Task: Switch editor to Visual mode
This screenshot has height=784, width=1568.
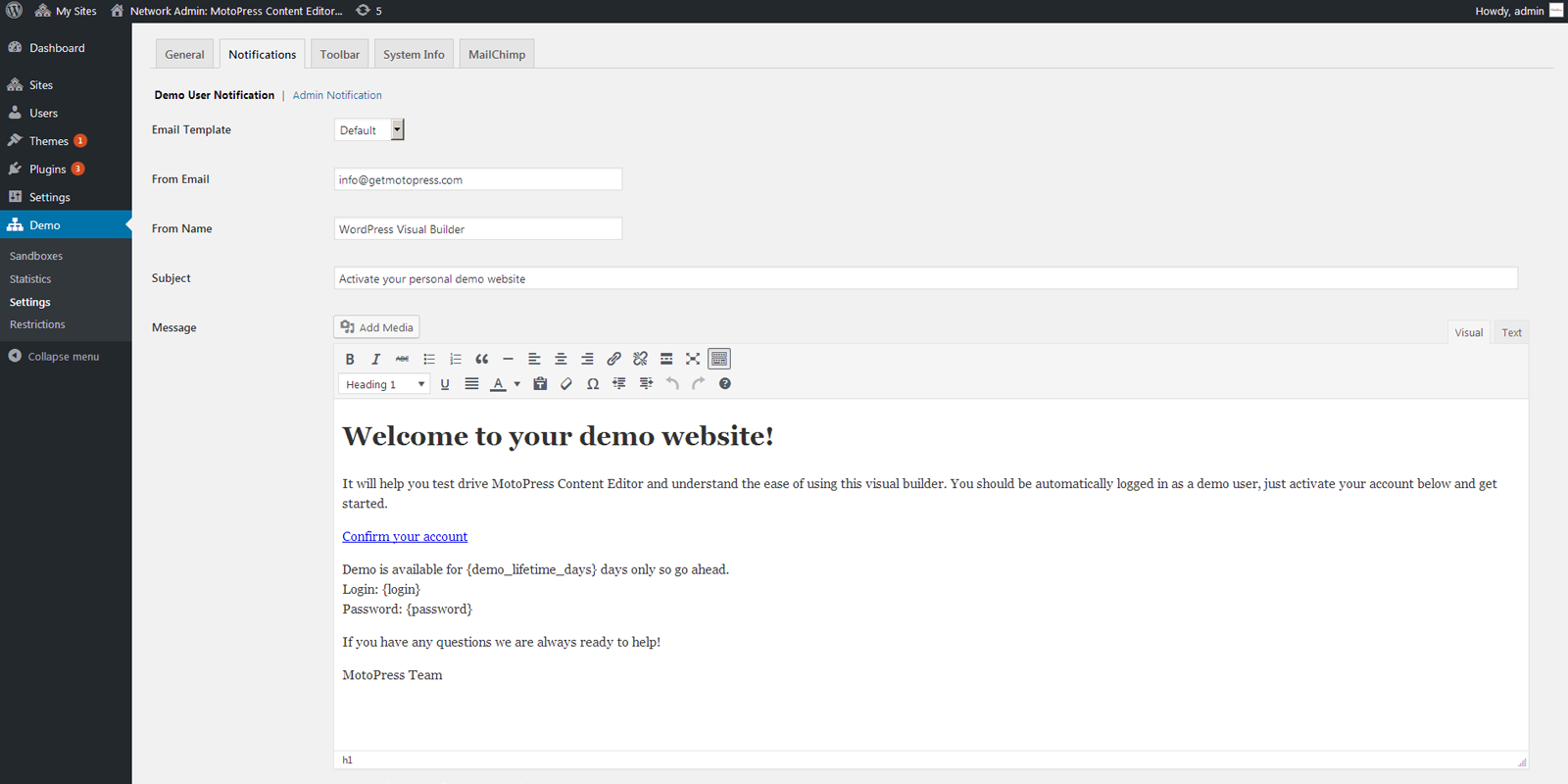Action: click(1469, 332)
